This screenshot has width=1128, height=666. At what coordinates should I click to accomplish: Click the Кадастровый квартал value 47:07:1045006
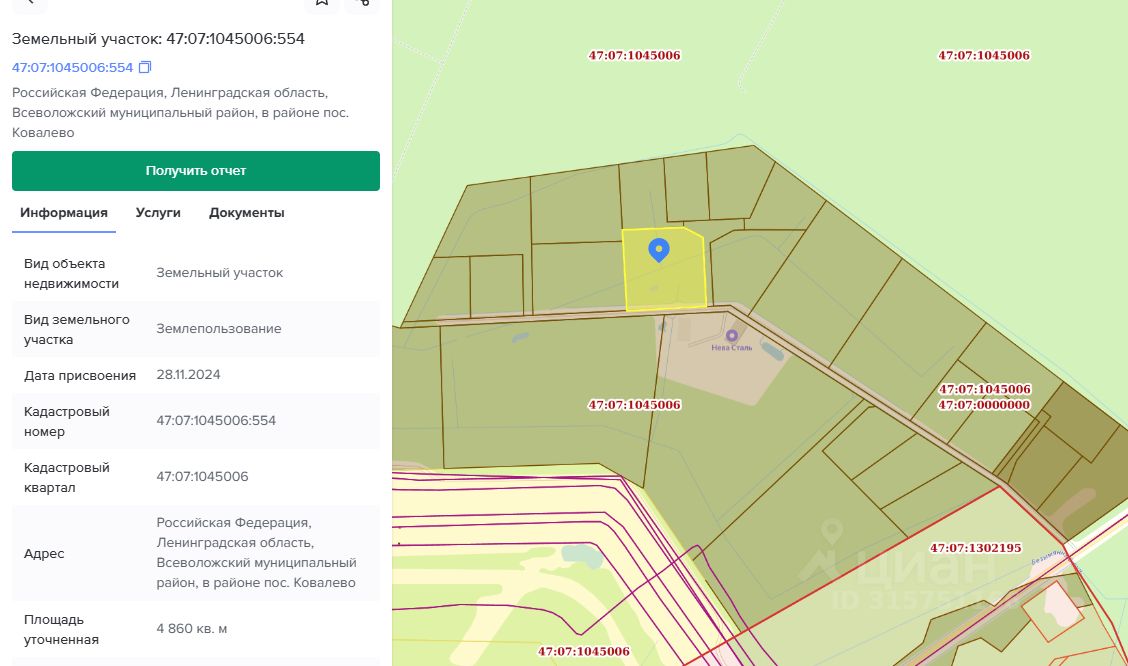coord(202,477)
